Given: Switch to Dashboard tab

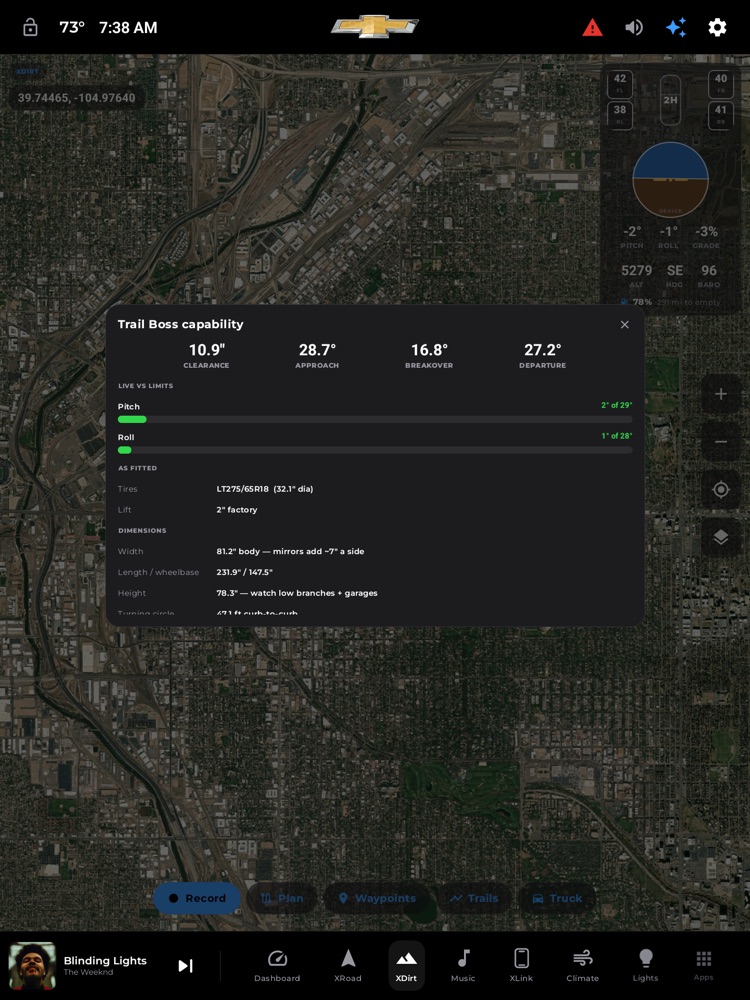Looking at the screenshot, I should [x=277, y=966].
